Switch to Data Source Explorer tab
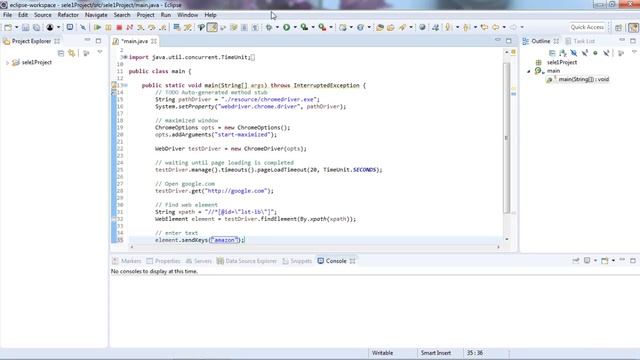Image resolution: width=640 pixels, height=360 pixels. pyautogui.click(x=247, y=261)
